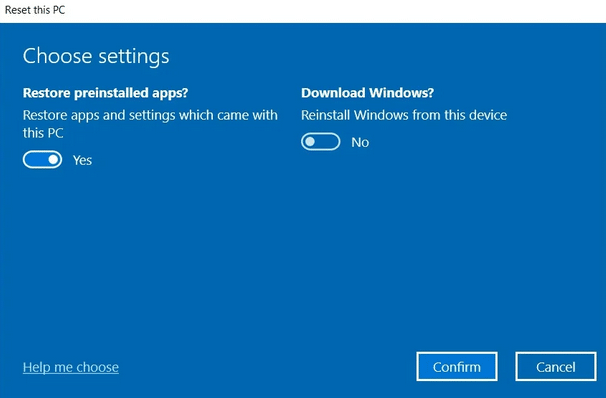The width and height of the screenshot is (606, 398).
Task: Click the white knob of the Yes switch
Action: coord(53,160)
